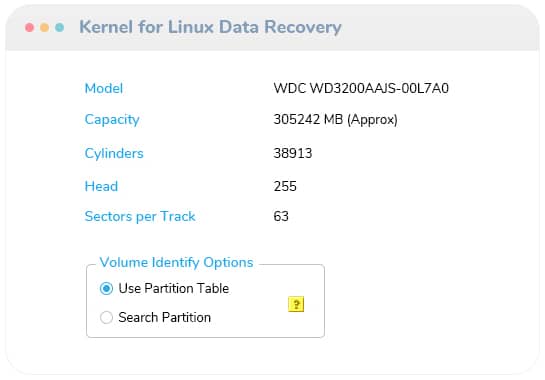Click the teal window dot

(59, 27)
